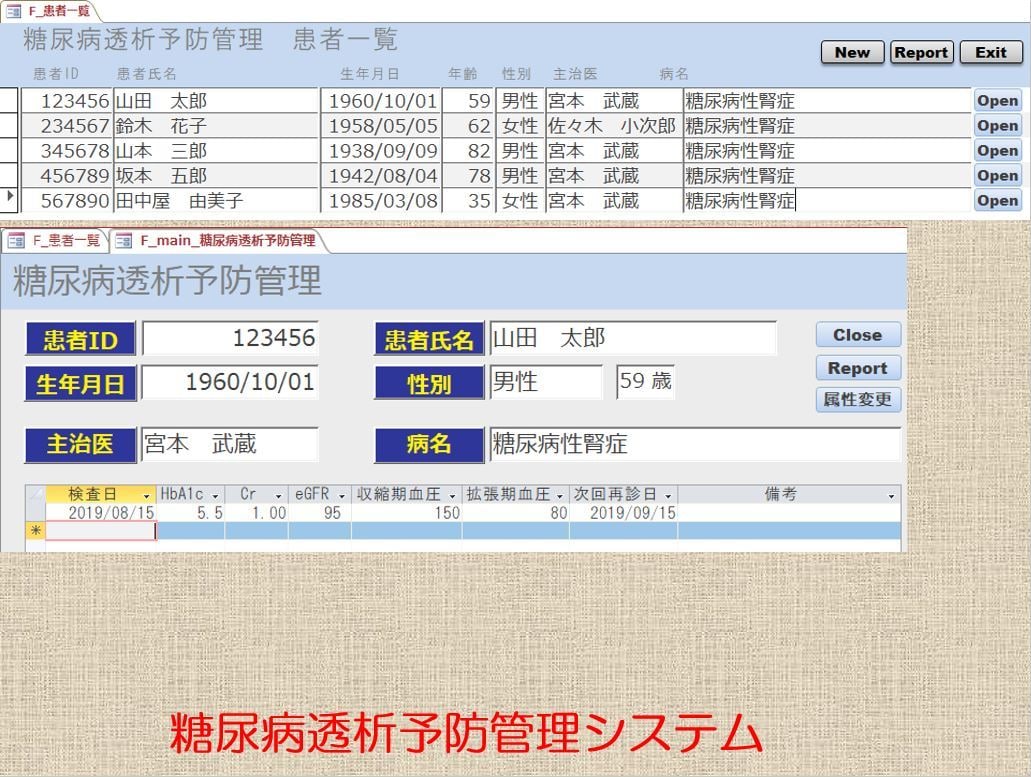Click the new-record asterisk row selector
Viewport: 1031px width, 777px height.
[36, 530]
